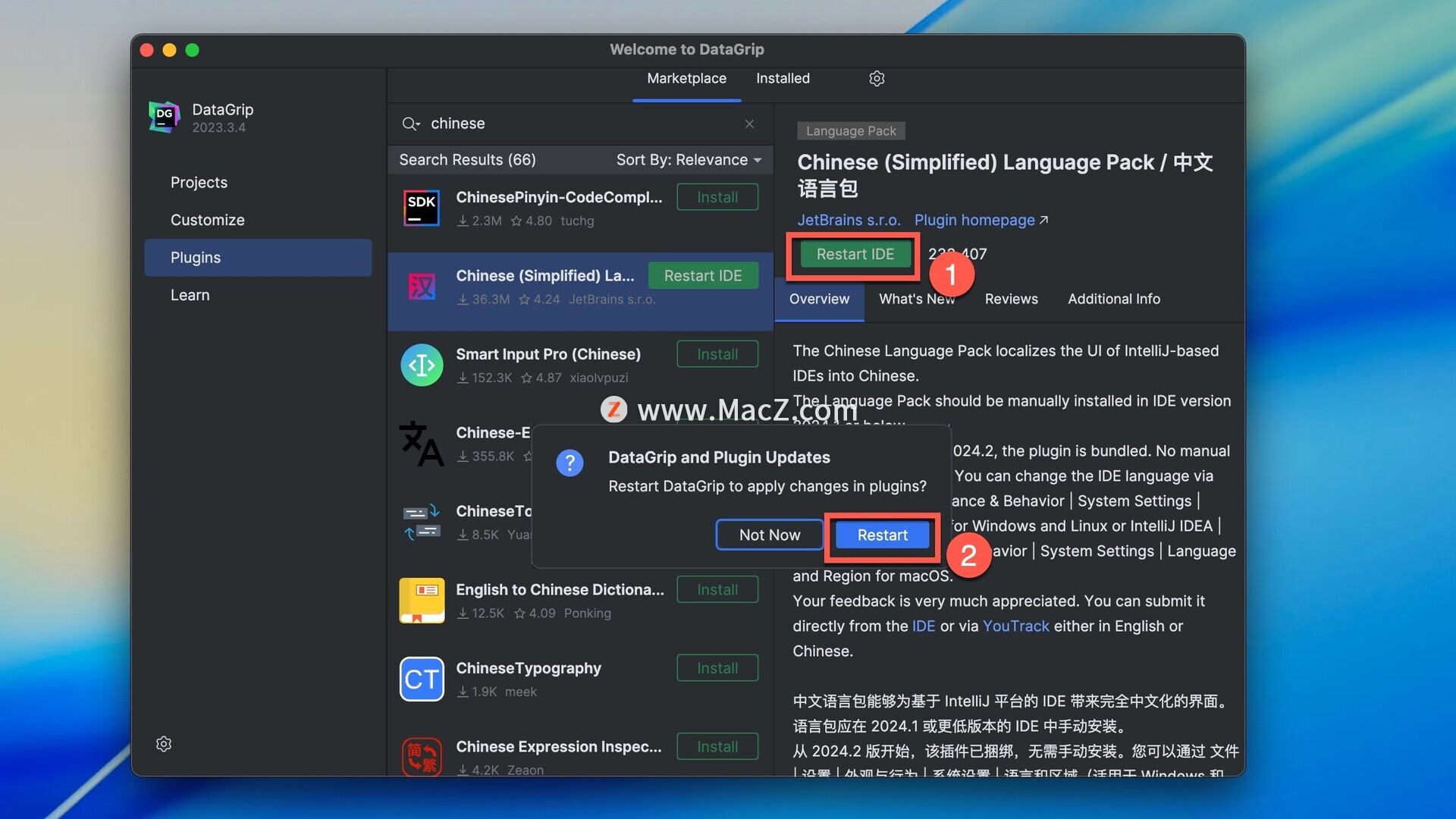This screenshot has width=1456, height=819.
Task: Click Restart button in the dialog
Action: (x=882, y=535)
